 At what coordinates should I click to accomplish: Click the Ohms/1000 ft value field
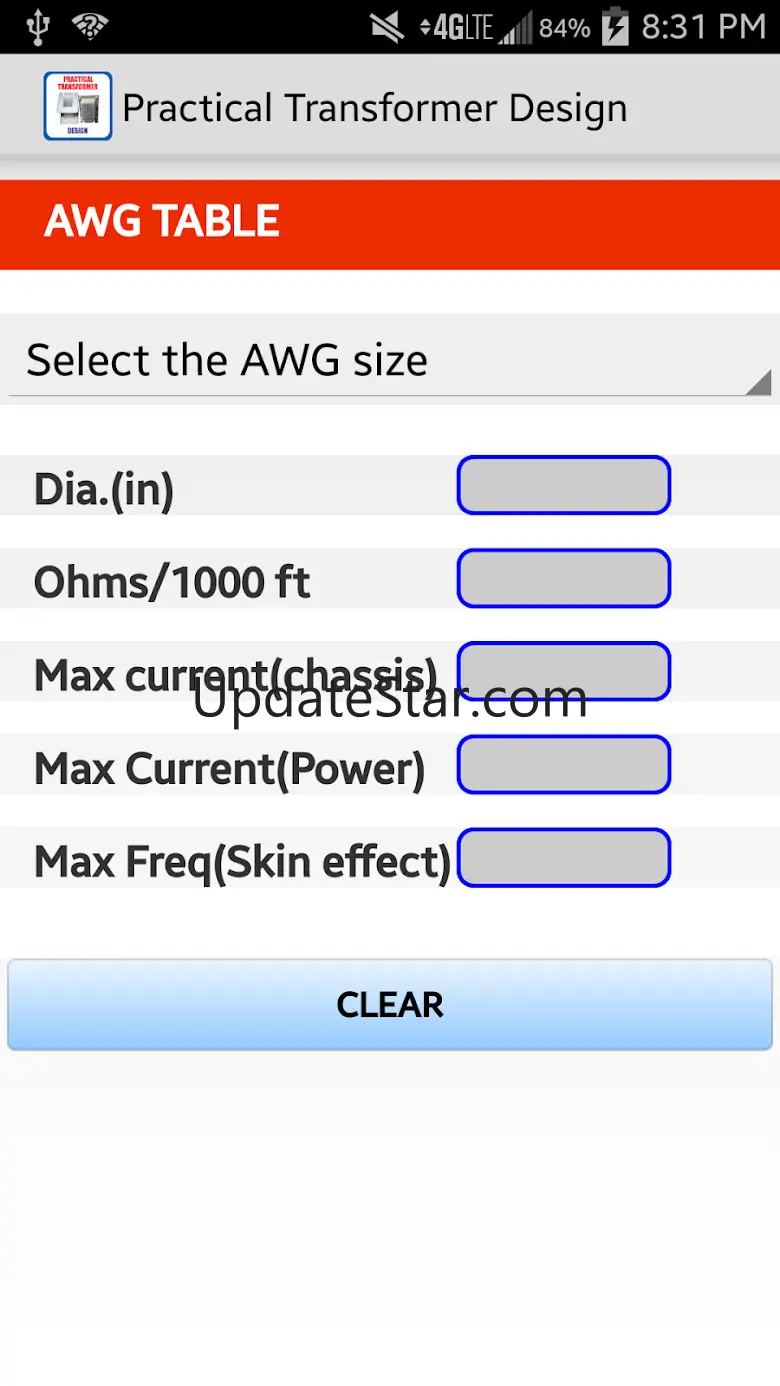click(564, 579)
